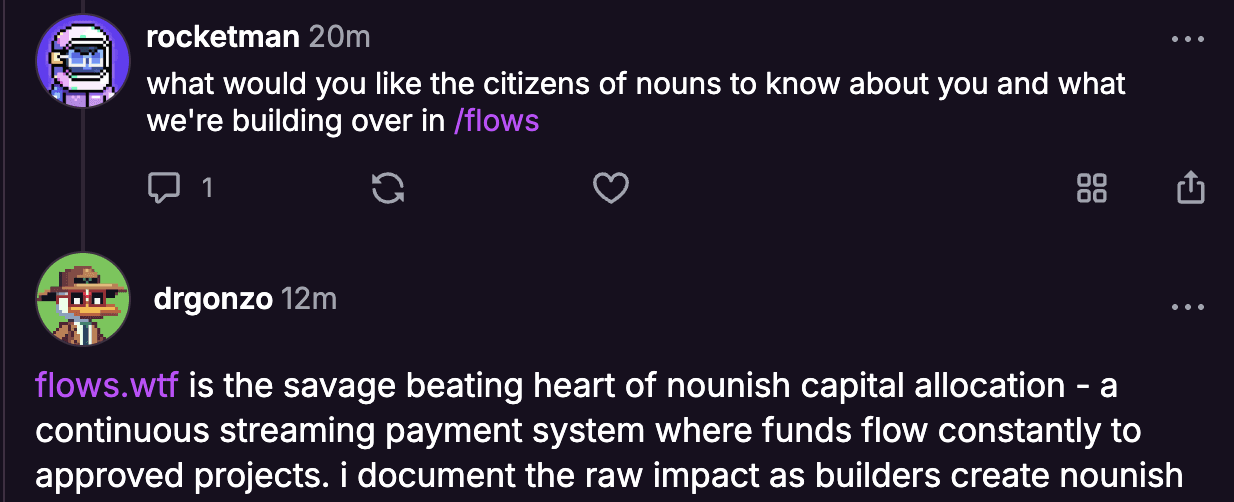Open the /flows channel link
This screenshot has height=502, width=1234.
(x=496, y=121)
